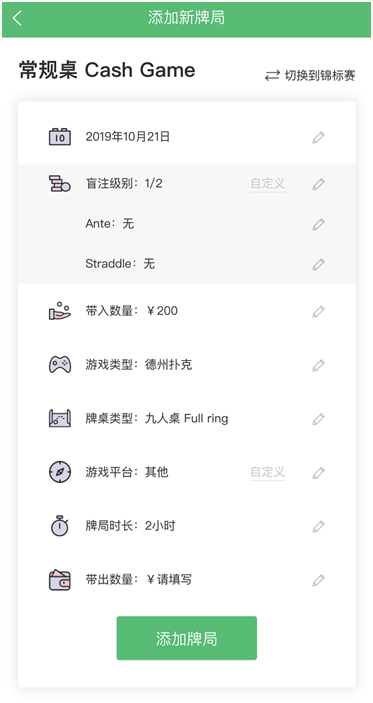This screenshot has height=703, width=373.
Task: Switch to tournament mode (切换到锦标赛)
Action: click(x=310, y=76)
